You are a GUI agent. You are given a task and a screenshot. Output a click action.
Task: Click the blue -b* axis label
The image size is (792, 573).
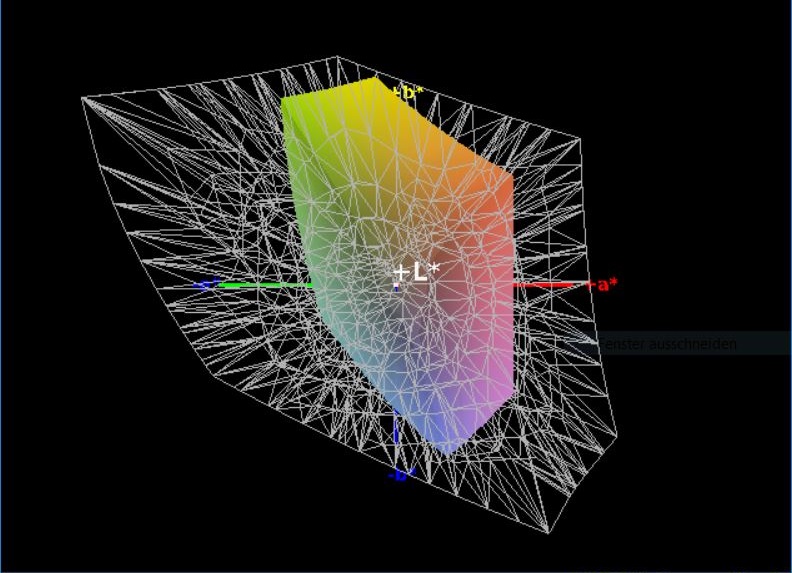click(402, 475)
